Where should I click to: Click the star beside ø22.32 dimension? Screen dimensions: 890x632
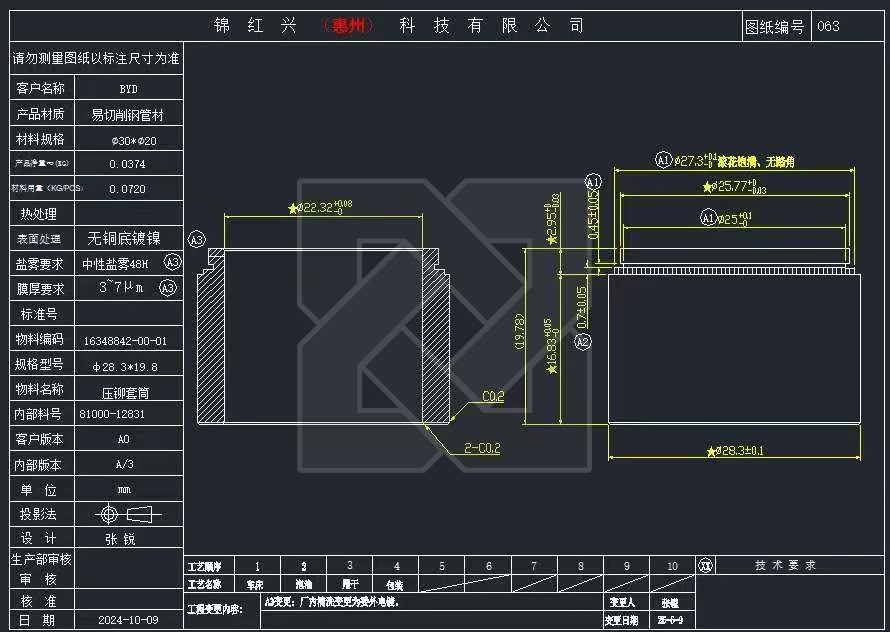coord(293,208)
